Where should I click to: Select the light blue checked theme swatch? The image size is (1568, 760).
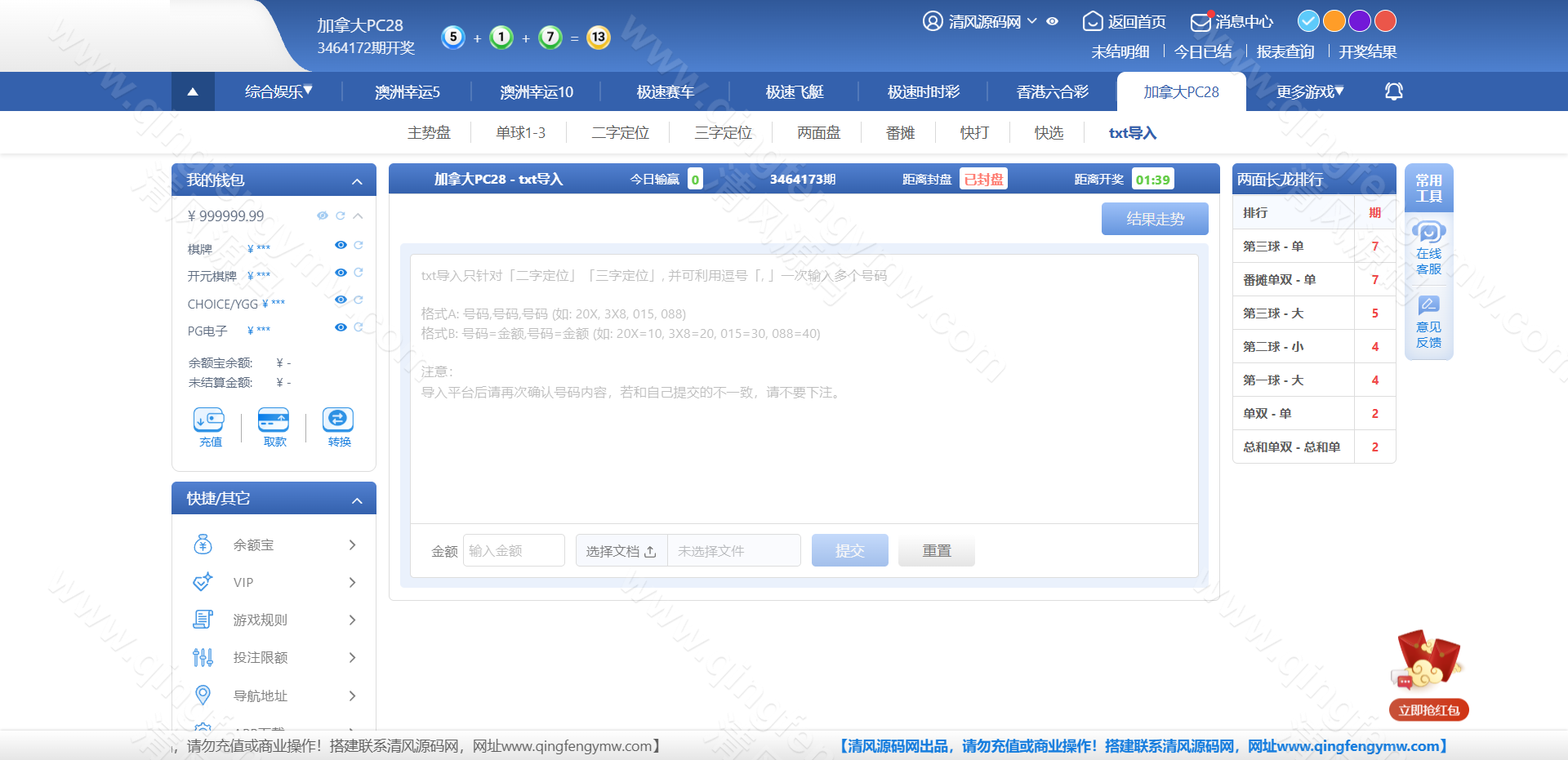[x=1308, y=20]
